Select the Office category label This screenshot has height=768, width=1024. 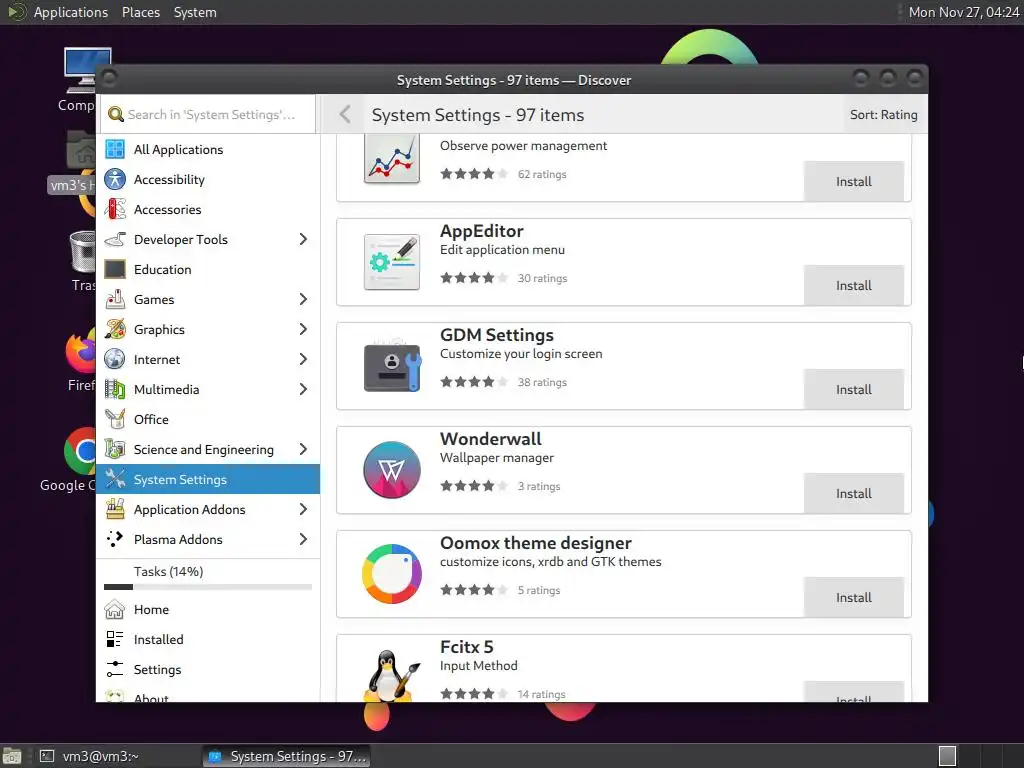151,419
